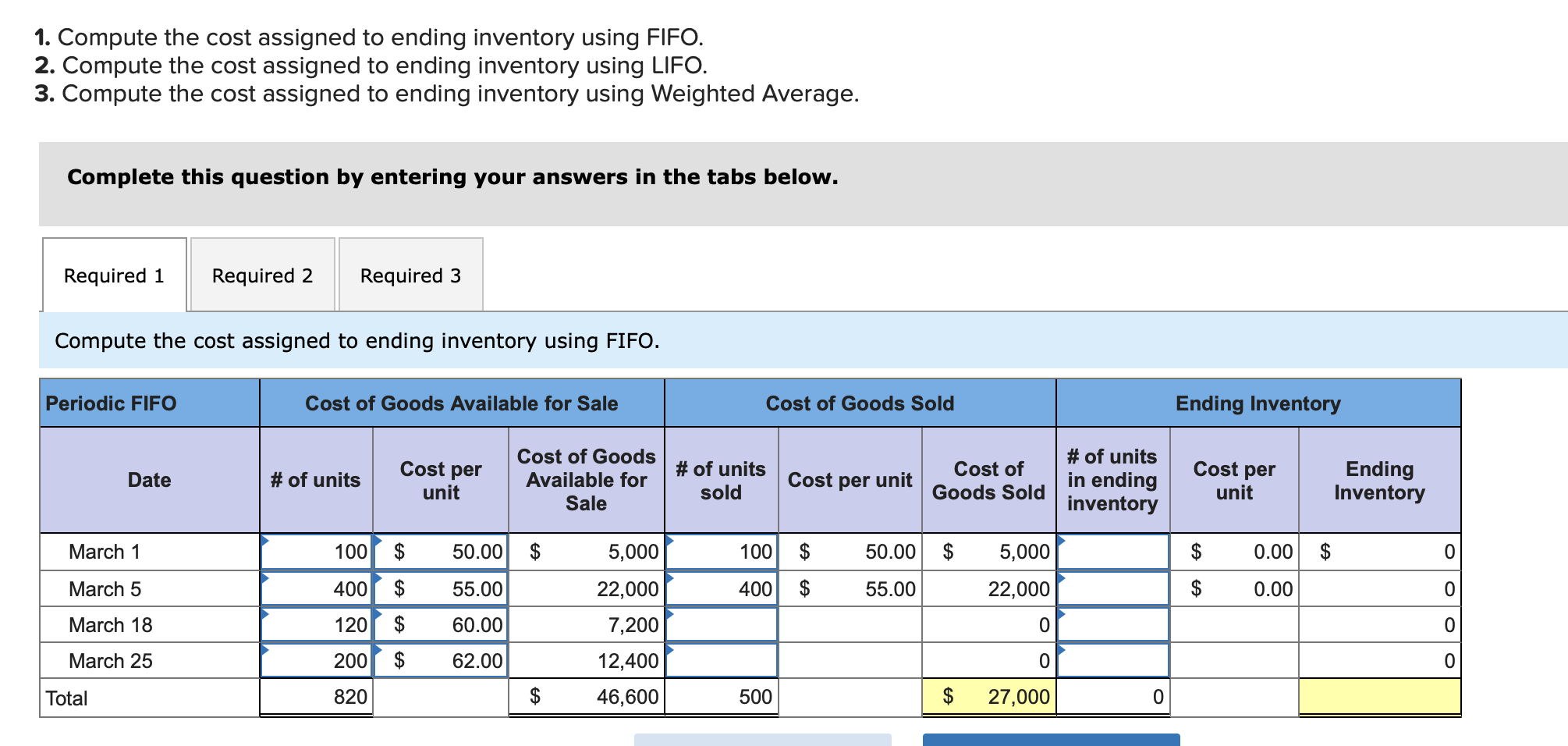Click March 1 units in ending inventory field
Viewport: 1568px width, 746px height.
1113,552
